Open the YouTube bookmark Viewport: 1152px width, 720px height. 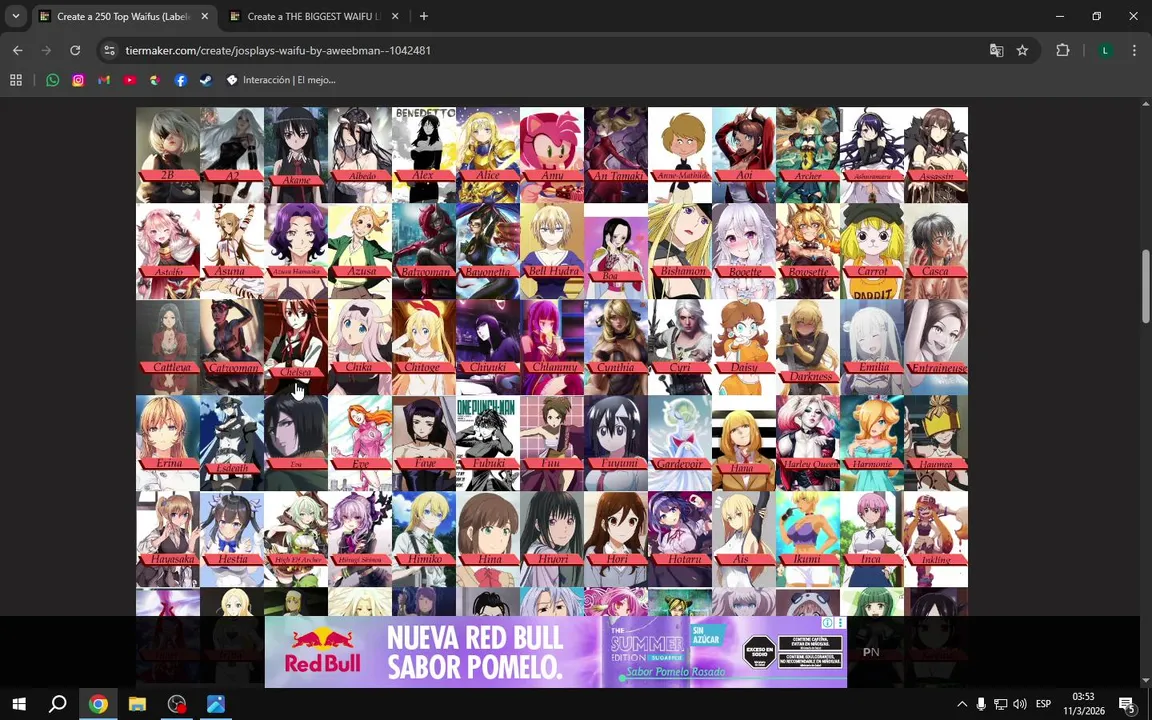(129, 80)
